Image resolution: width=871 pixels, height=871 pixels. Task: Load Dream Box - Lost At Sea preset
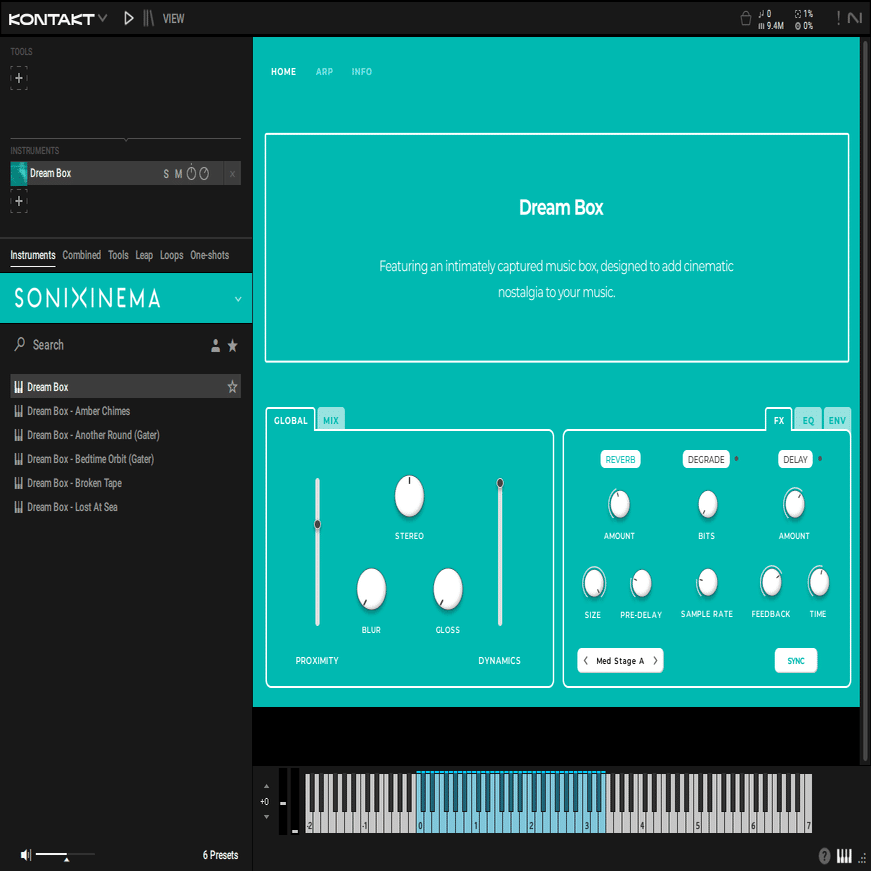point(126,507)
